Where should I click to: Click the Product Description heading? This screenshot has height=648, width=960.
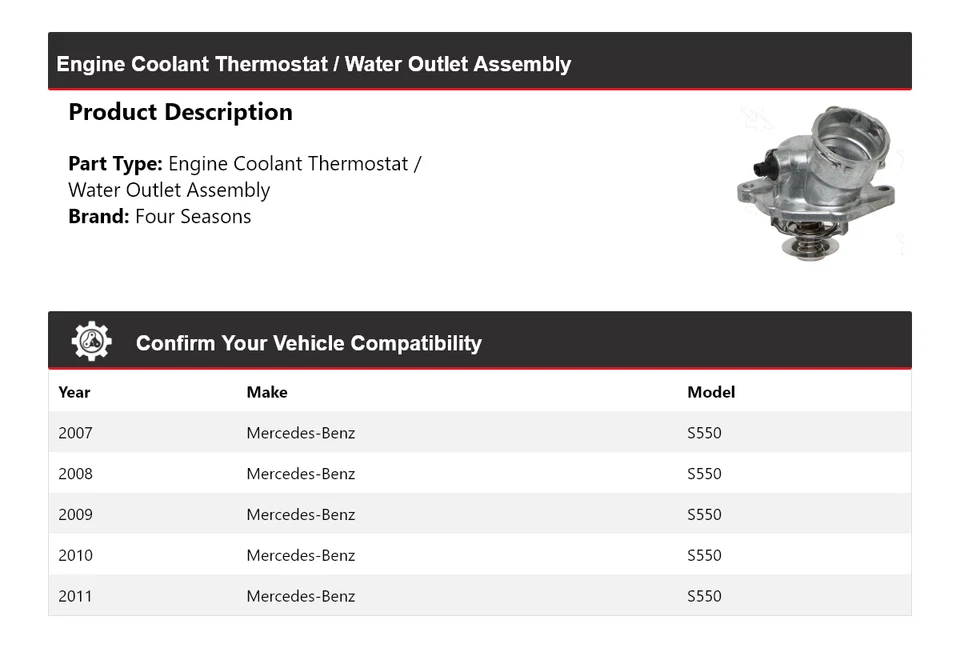point(180,112)
